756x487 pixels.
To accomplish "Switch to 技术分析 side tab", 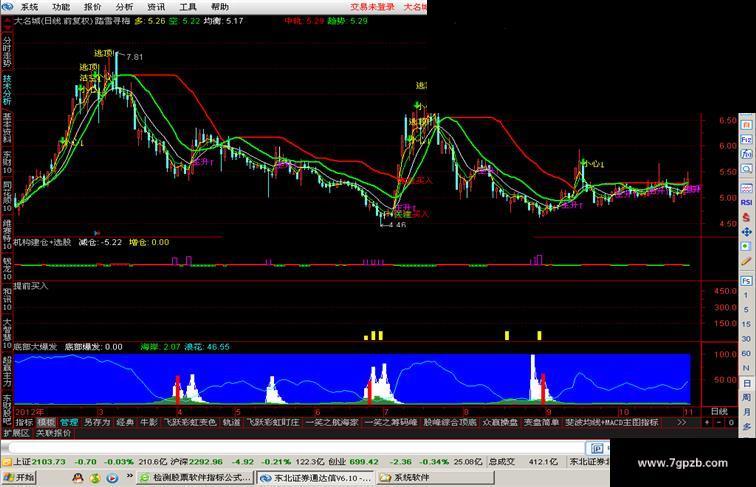I will coord(7,90).
